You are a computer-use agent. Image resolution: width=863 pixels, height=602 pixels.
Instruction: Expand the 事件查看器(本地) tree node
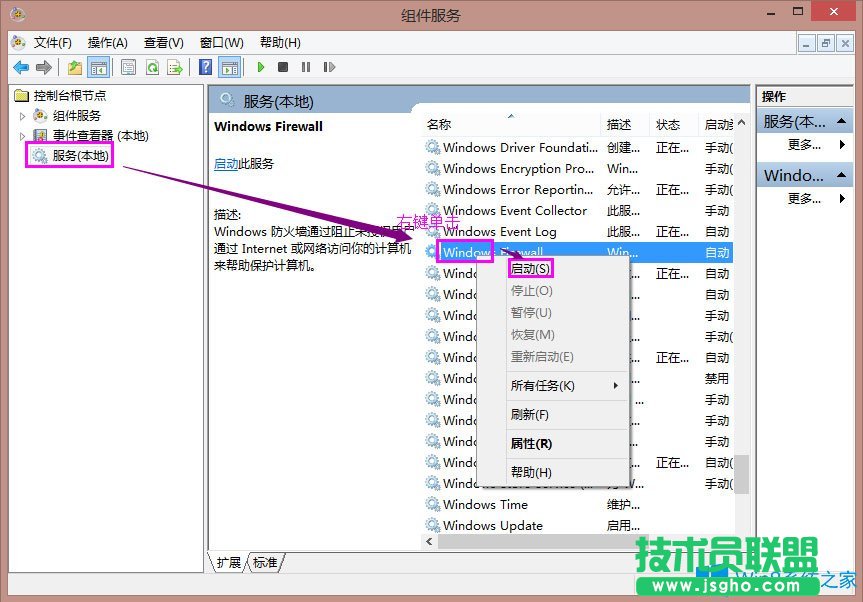pos(22,135)
